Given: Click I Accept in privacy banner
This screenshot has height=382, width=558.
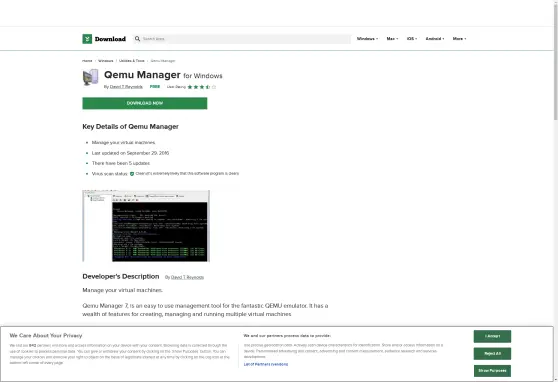Looking at the screenshot, I should [492, 336].
